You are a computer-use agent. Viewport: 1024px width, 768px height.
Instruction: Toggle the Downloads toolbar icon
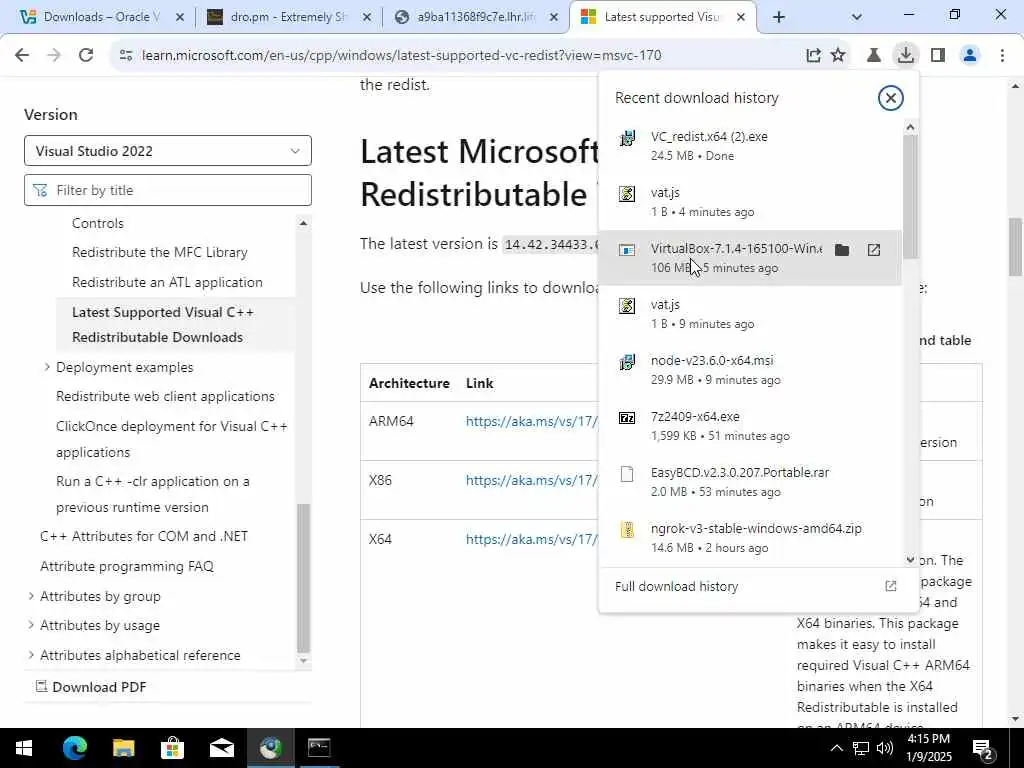[905, 56]
